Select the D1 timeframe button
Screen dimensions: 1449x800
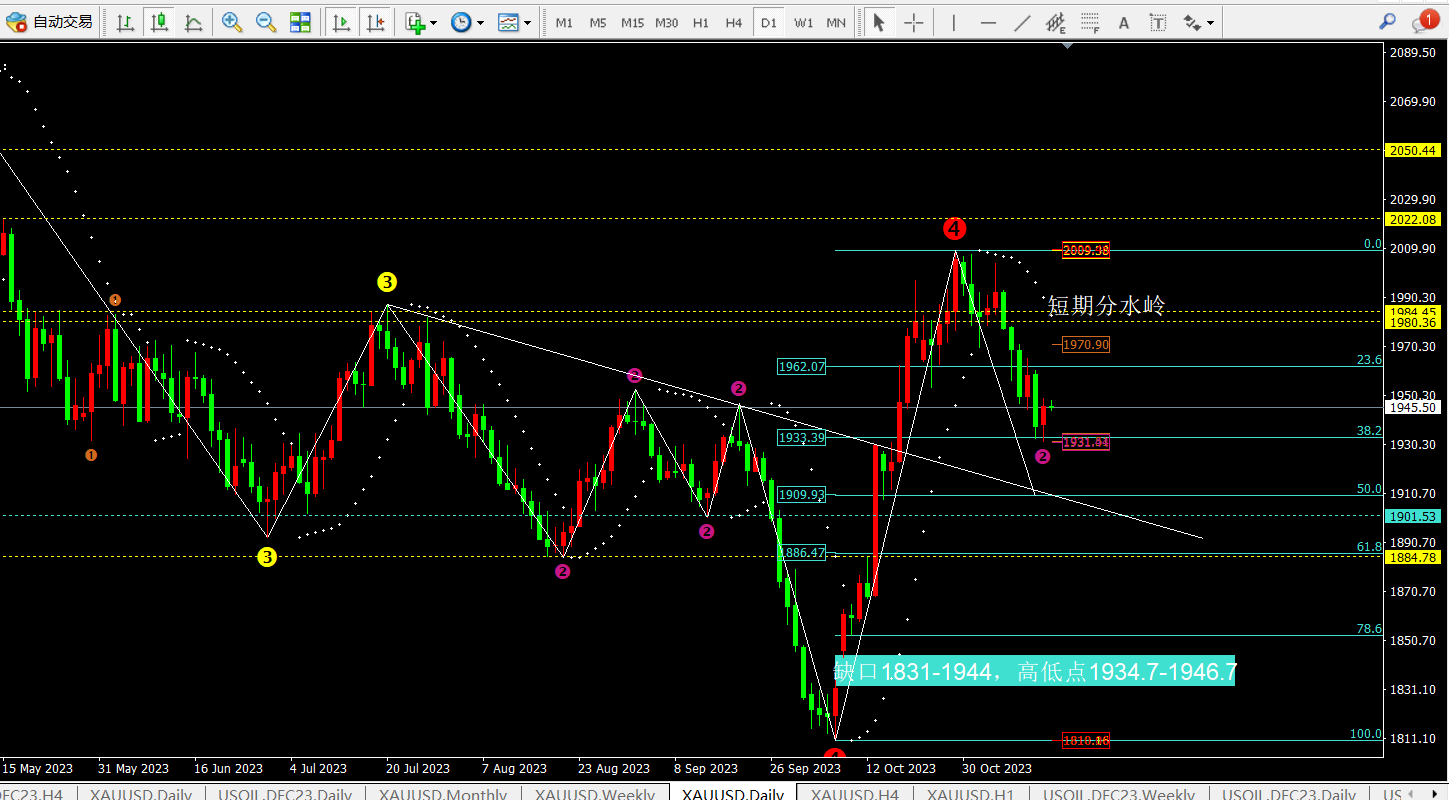click(768, 22)
